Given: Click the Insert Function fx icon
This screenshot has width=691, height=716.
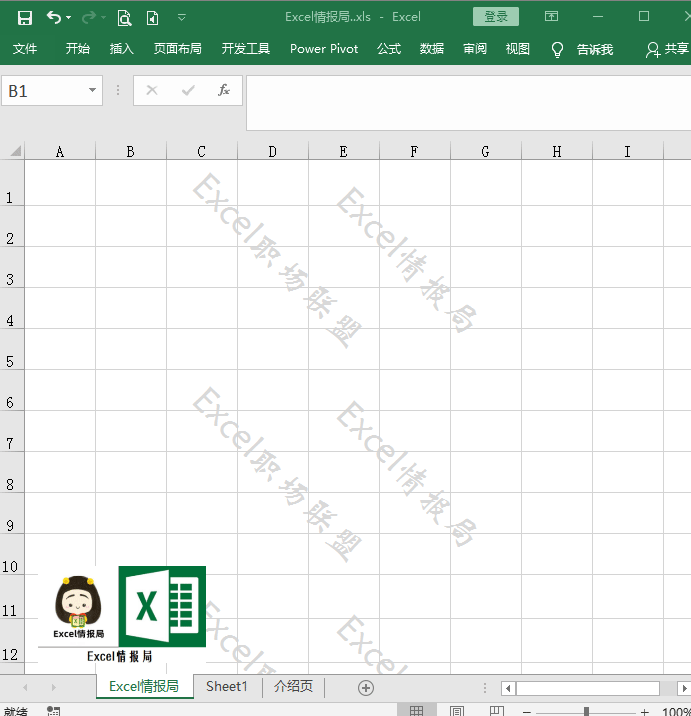Looking at the screenshot, I should [x=224, y=90].
